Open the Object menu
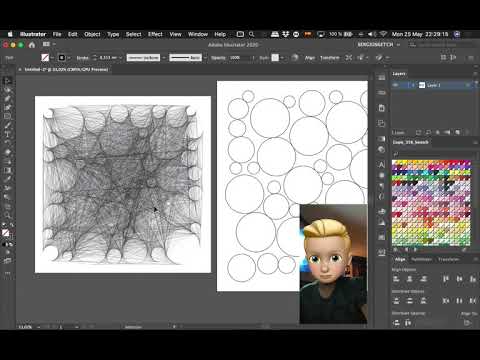The width and height of the screenshot is (480, 360). pyautogui.click(x=92, y=34)
